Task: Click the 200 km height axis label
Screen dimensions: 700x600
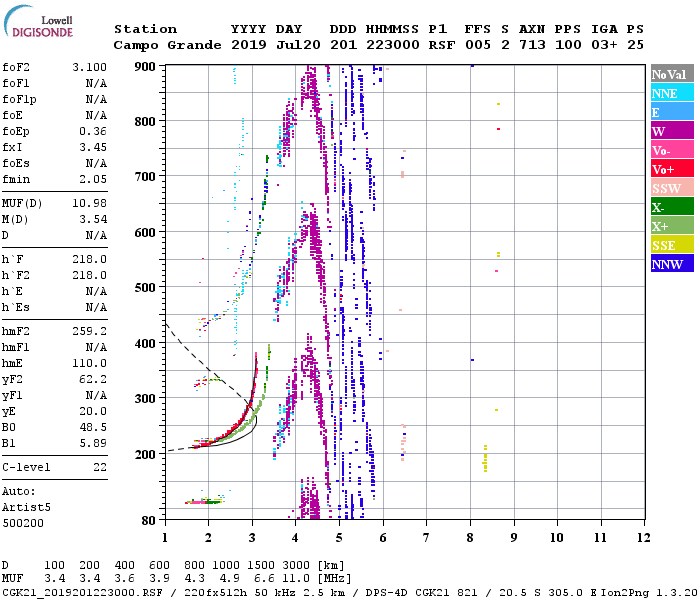Action: coord(145,454)
